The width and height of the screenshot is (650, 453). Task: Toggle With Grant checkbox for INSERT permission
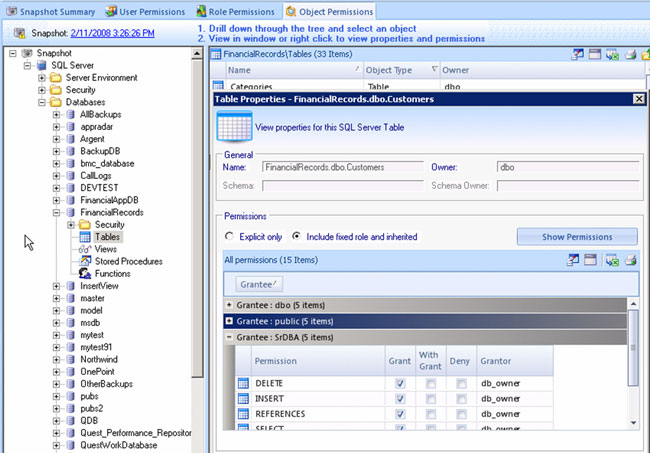click(x=431, y=399)
